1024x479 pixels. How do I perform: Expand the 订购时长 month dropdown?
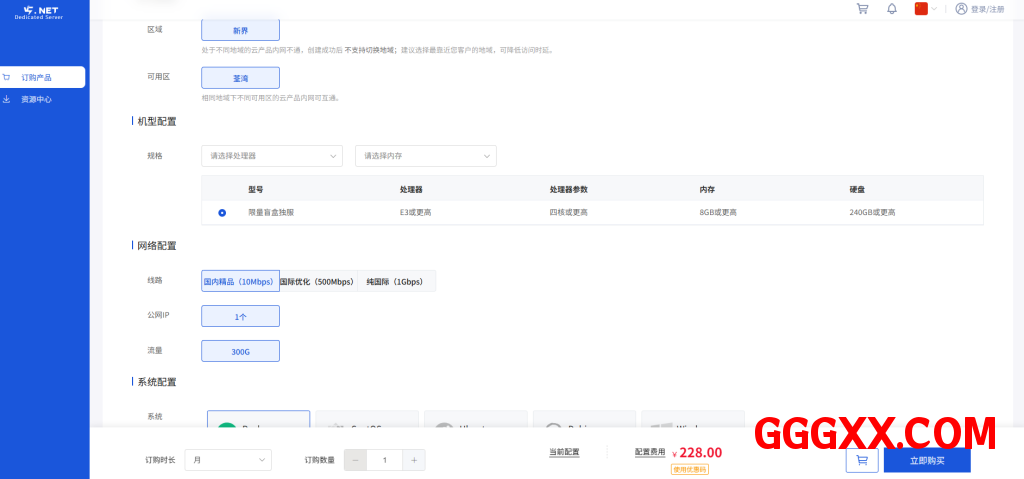pyautogui.click(x=228, y=460)
